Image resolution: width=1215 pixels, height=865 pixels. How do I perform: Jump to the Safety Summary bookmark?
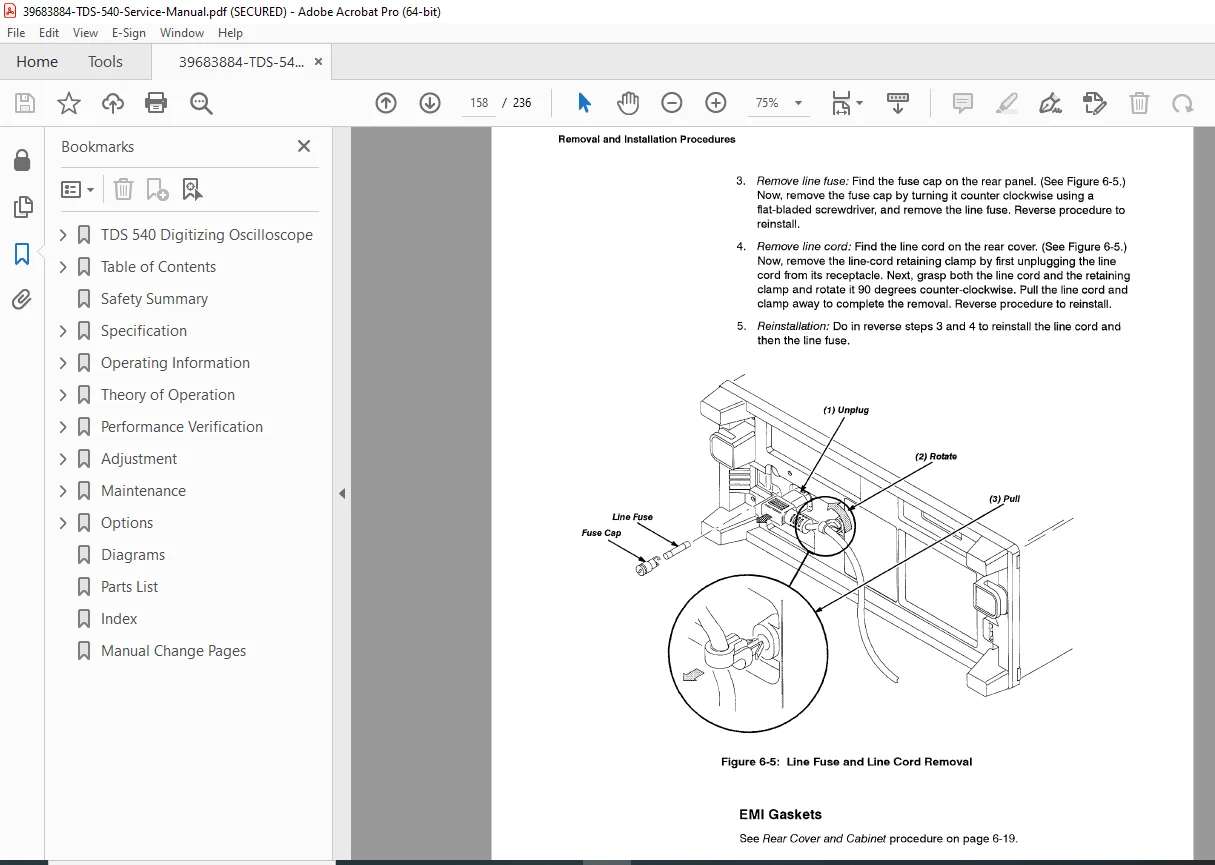click(x=154, y=299)
